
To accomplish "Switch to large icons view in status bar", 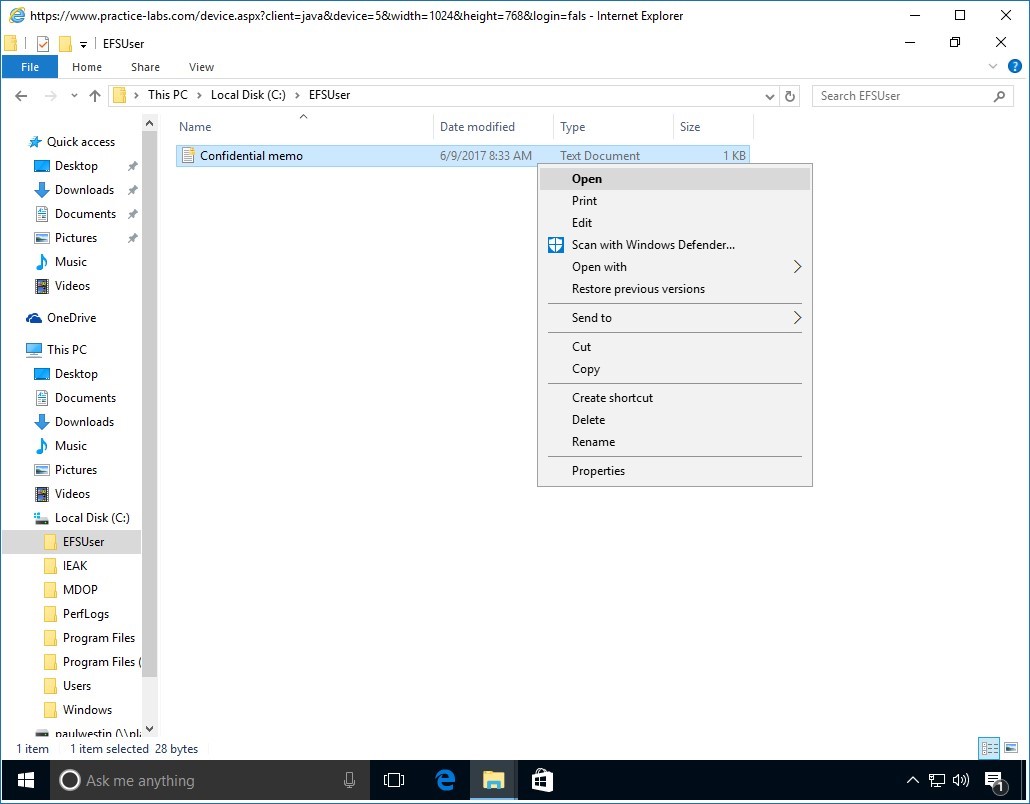I will click(1010, 748).
